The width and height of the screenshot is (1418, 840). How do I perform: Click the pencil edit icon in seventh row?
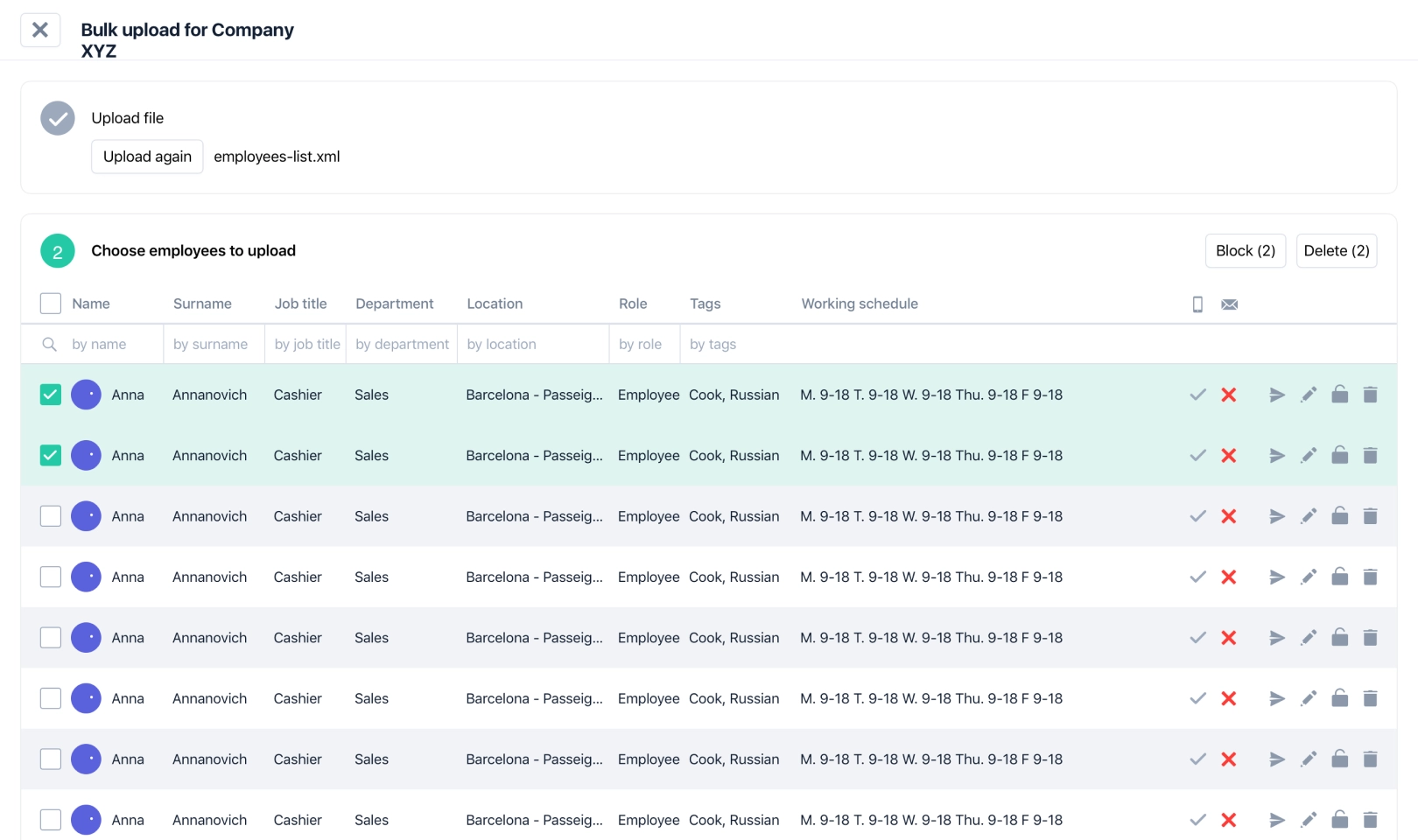(x=1309, y=759)
